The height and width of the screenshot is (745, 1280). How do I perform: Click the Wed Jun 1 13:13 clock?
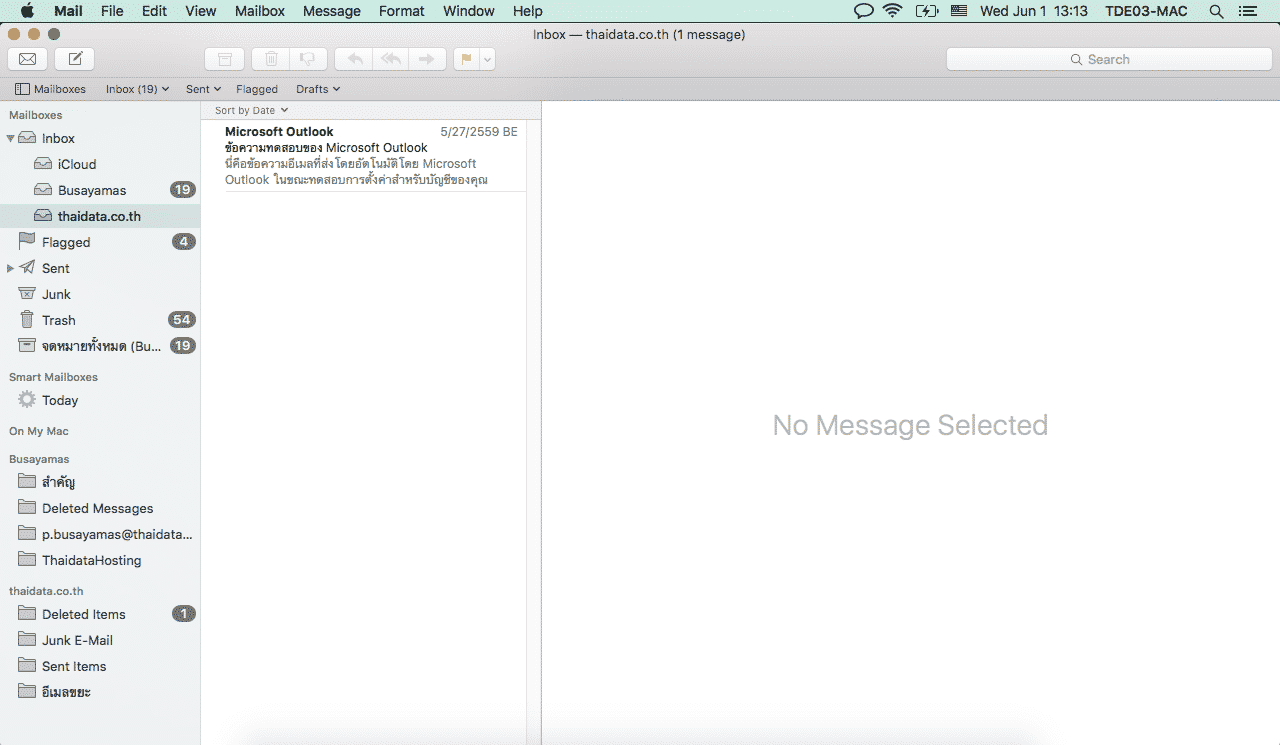tap(1034, 11)
